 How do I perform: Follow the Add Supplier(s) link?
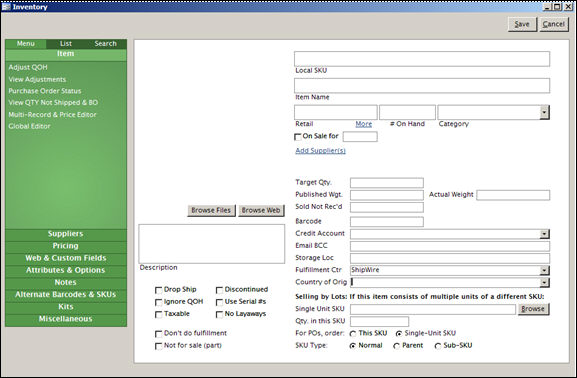pyautogui.click(x=321, y=151)
